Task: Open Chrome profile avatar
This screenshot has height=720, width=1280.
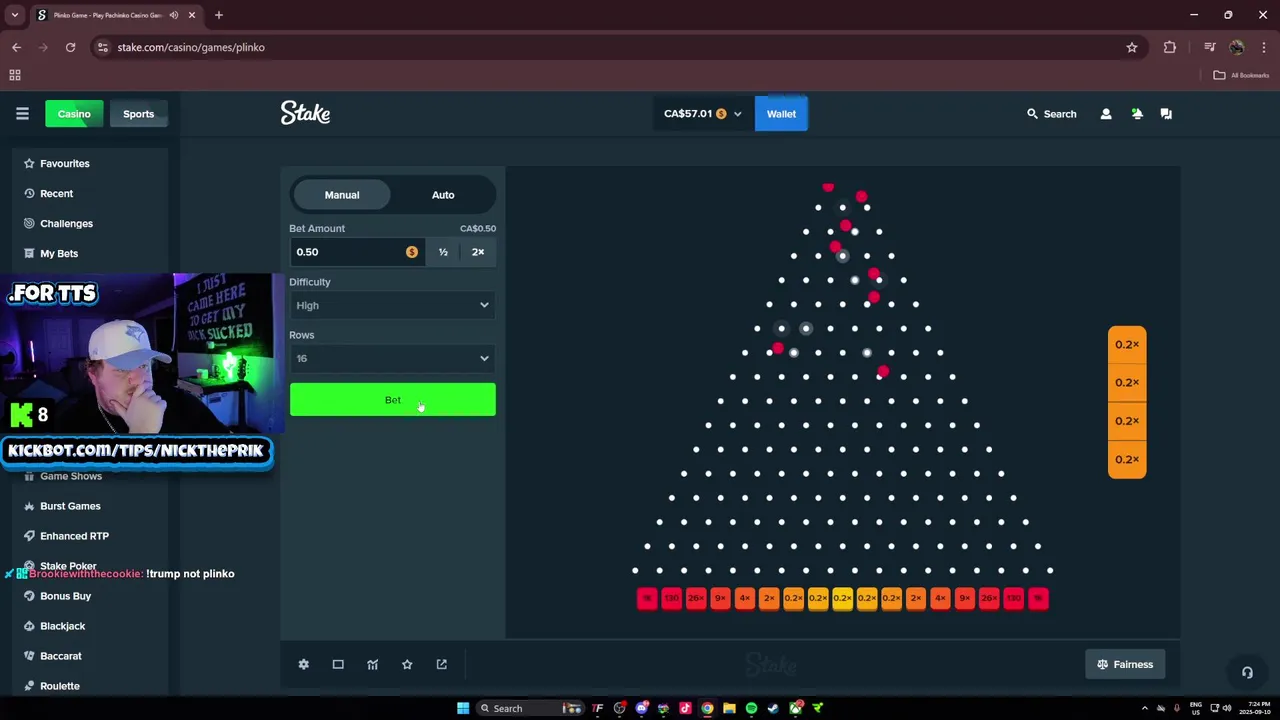Action: tap(1237, 47)
